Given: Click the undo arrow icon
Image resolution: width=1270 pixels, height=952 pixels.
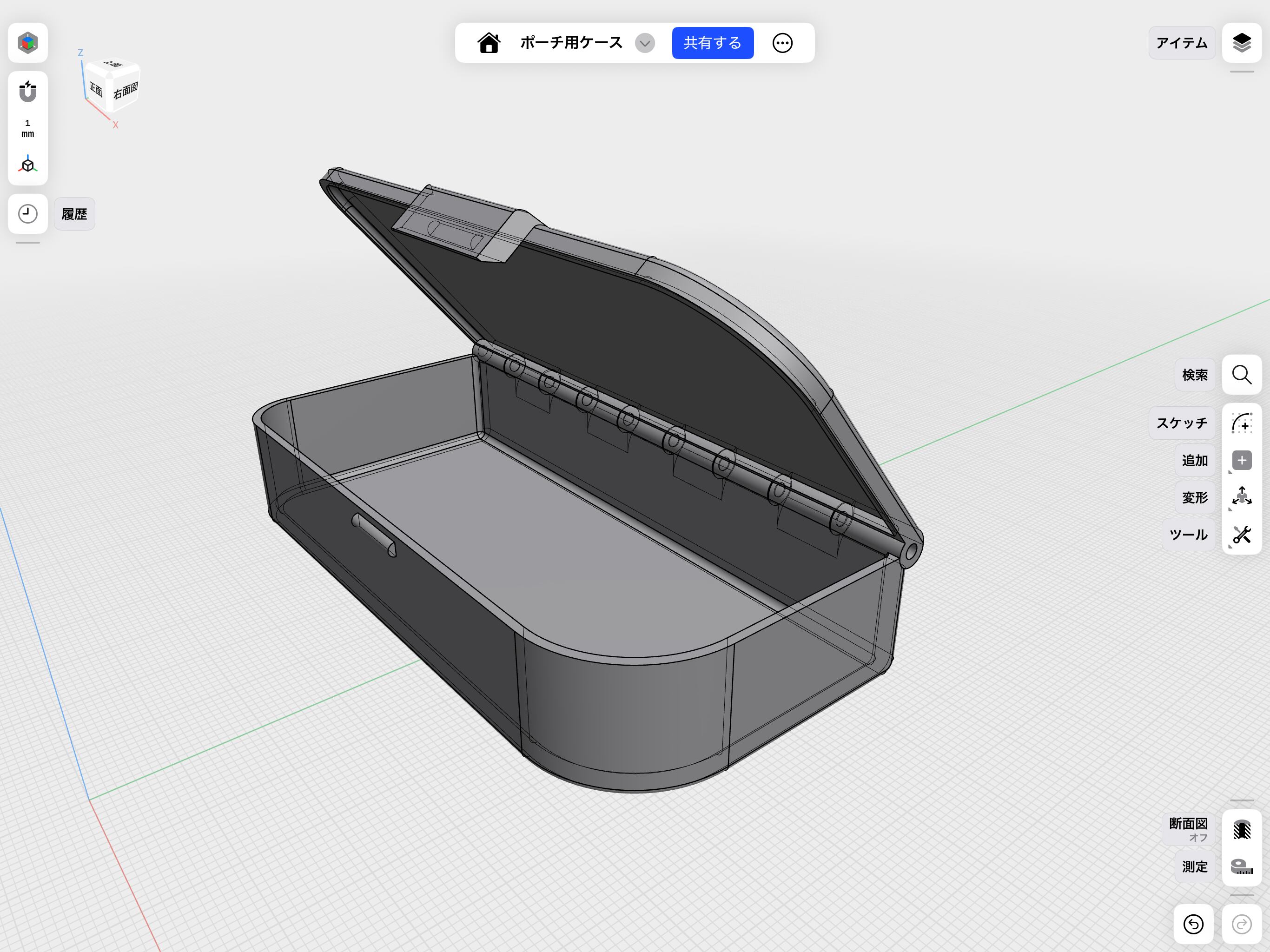Looking at the screenshot, I should 1193,924.
